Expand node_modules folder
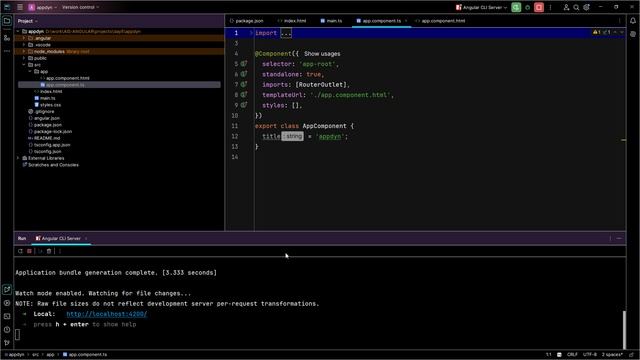Screen dimensions: 640x360 24,51
